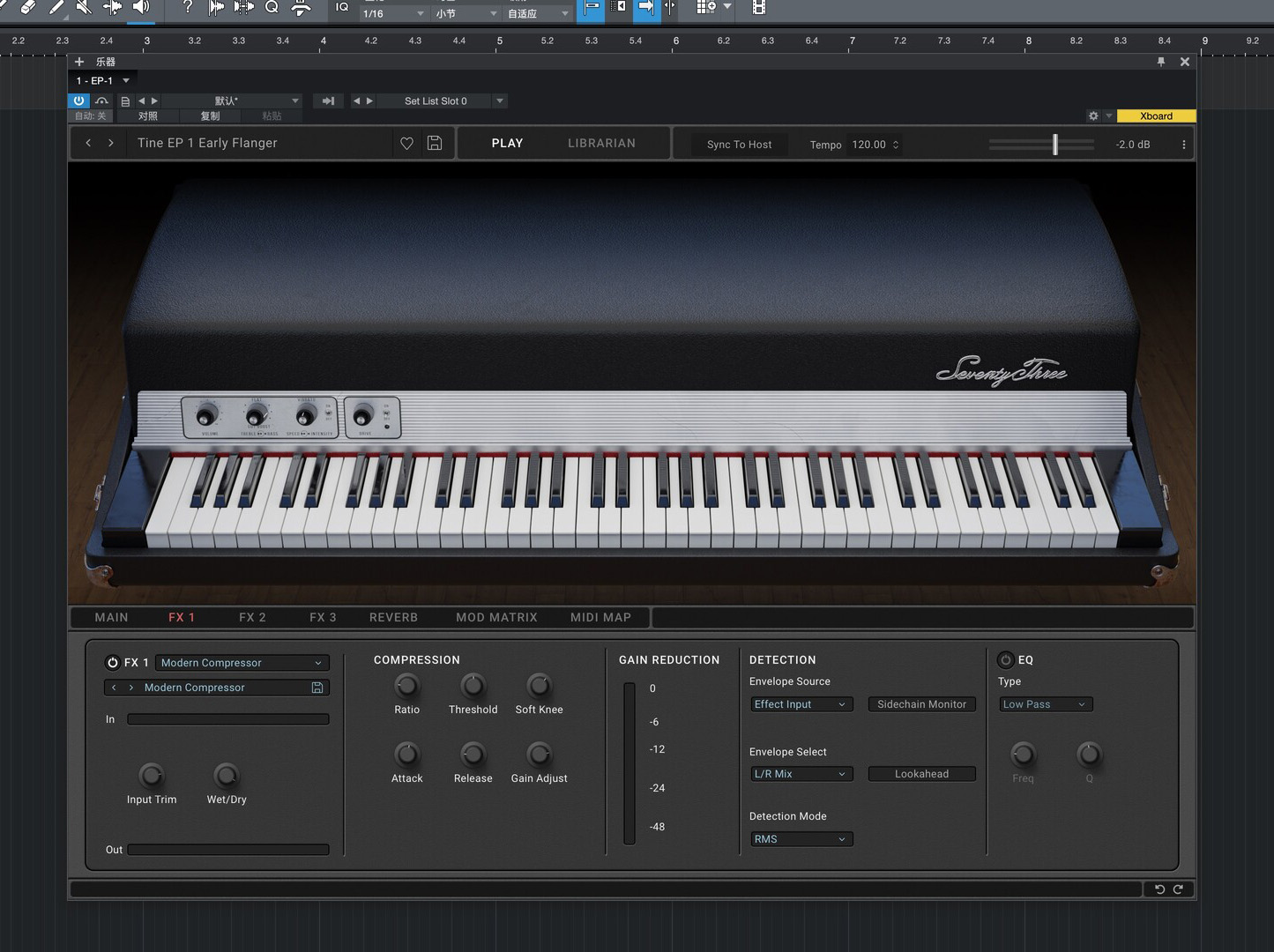The width and height of the screenshot is (1274, 952).
Task: Click the Tempo 120.00 value field
Action: 868,145
